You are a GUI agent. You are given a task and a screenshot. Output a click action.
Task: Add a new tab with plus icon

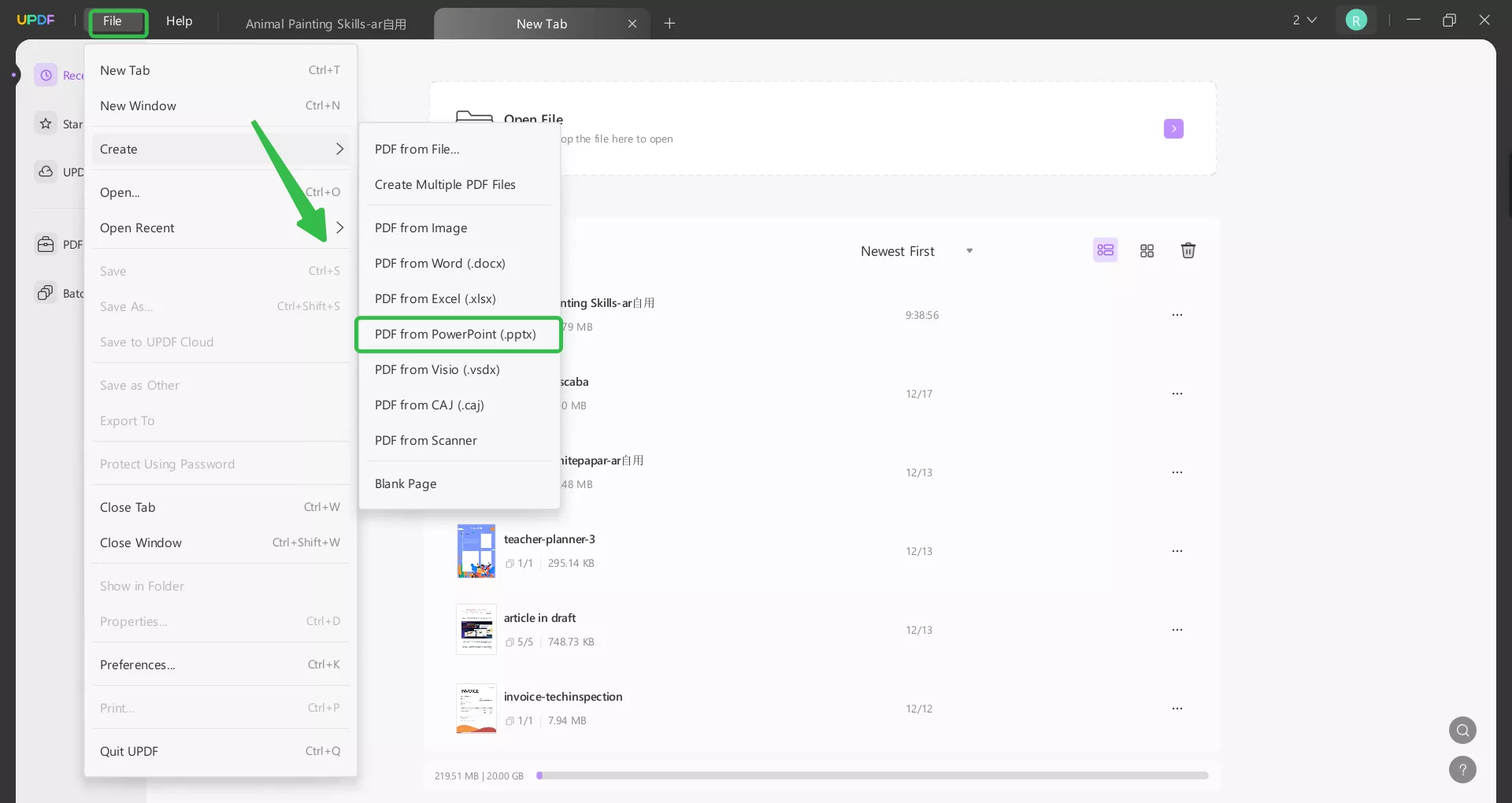669,24
